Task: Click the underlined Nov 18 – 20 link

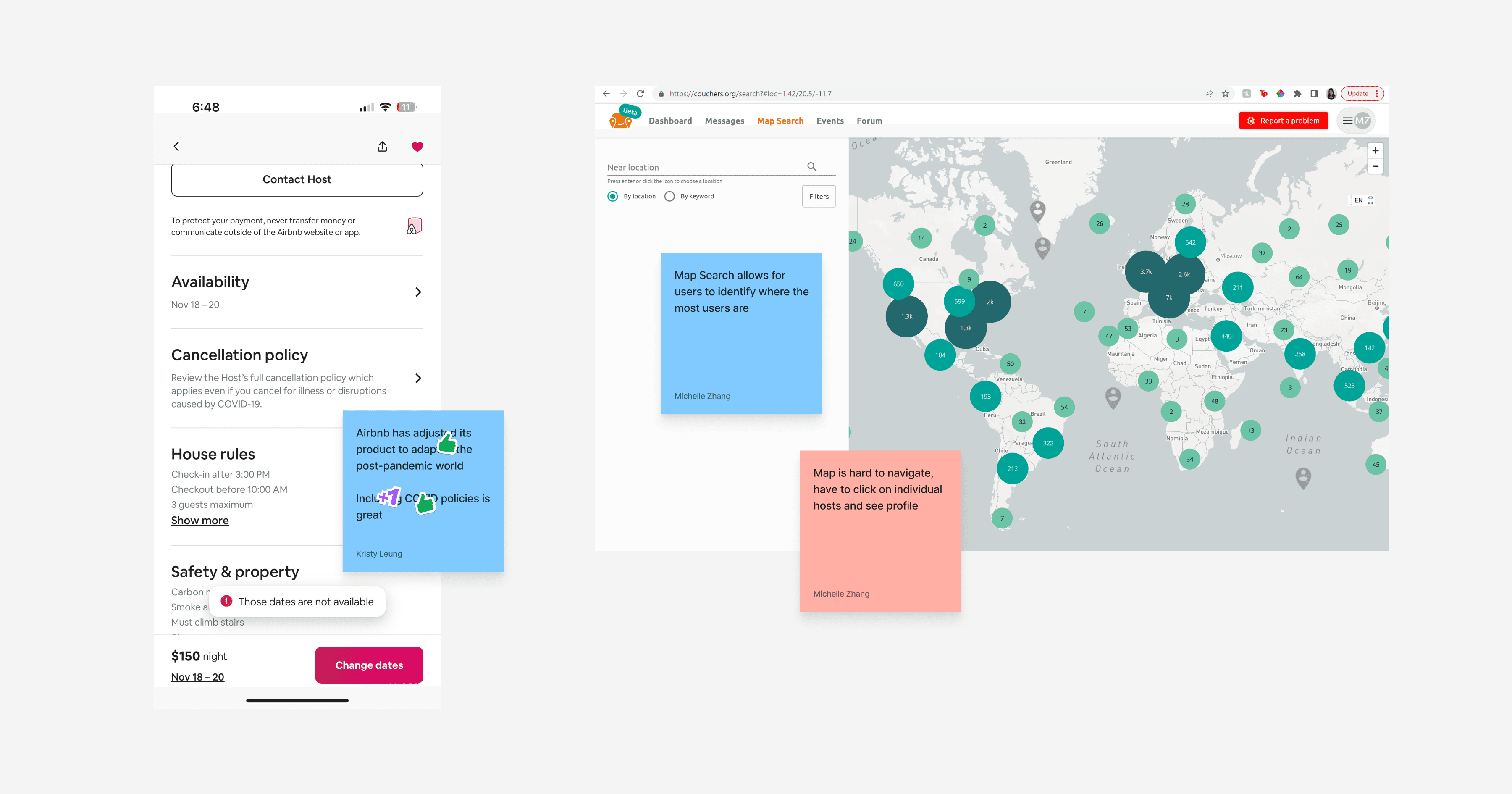Action: click(198, 676)
